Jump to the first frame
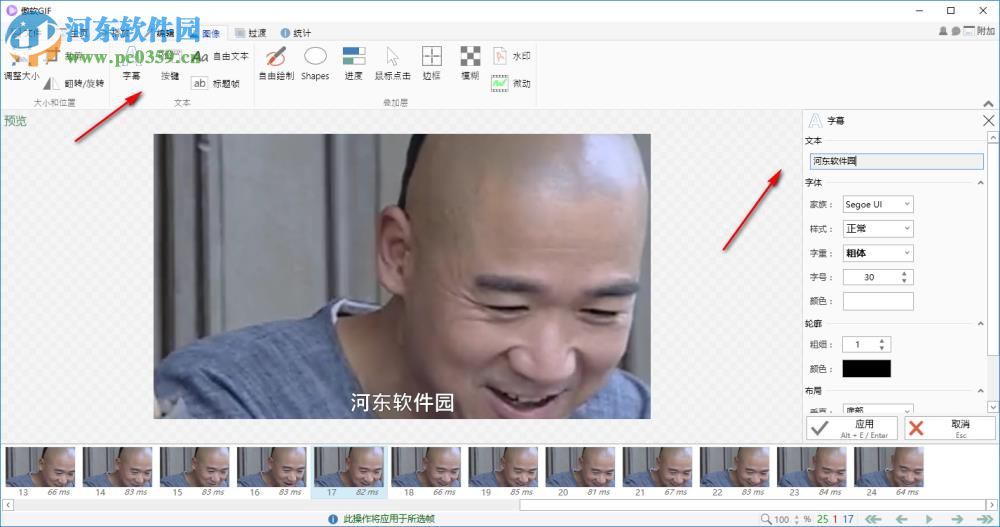Image resolution: width=1000 pixels, height=527 pixels. [x=873, y=519]
